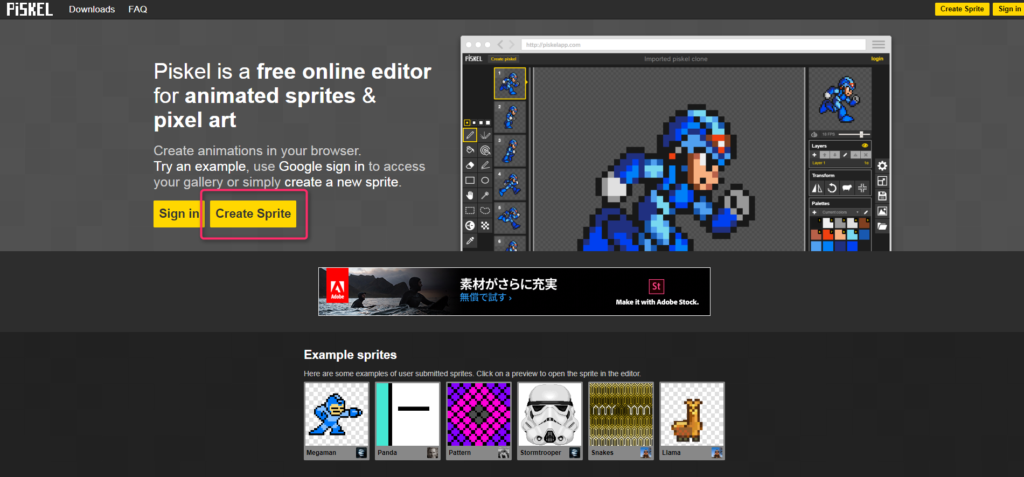Viewport: 1024px width, 477px height.
Task: Choose the Rectangle tool
Action: (469, 180)
